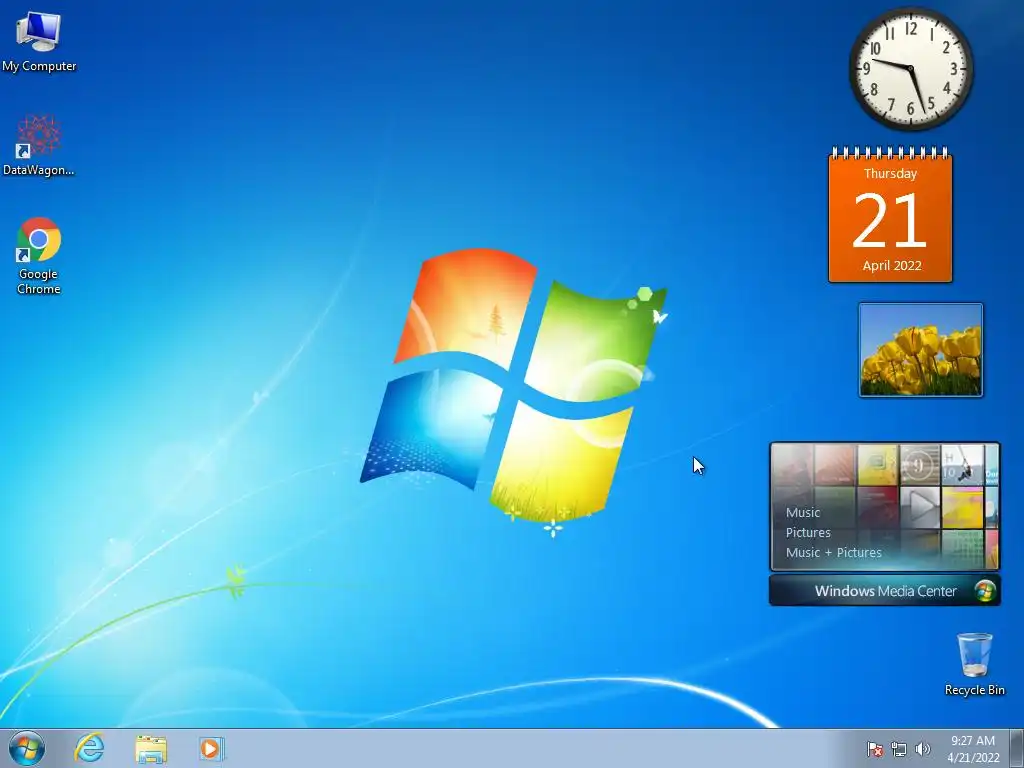Open the Windows Start orb
This screenshot has width=1024, height=768.
27,748
